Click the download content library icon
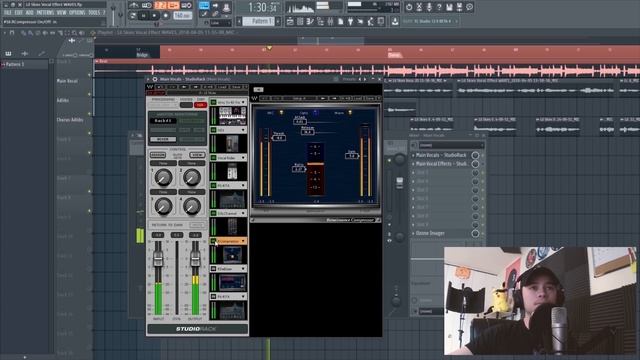640x360 pixels. (395, 21)
